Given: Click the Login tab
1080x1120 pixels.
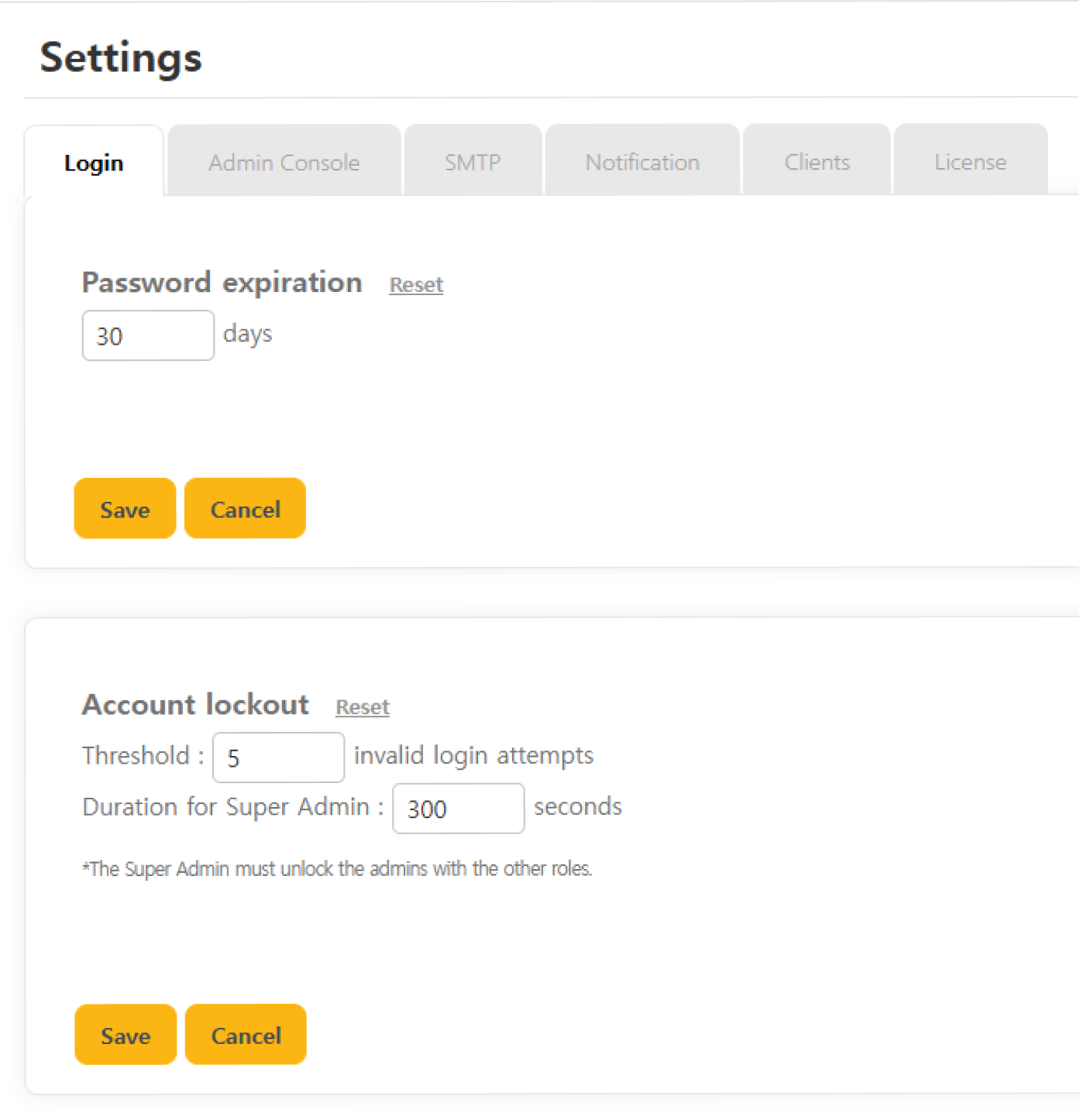Looking at the screenshot, I should click(94, 163).
